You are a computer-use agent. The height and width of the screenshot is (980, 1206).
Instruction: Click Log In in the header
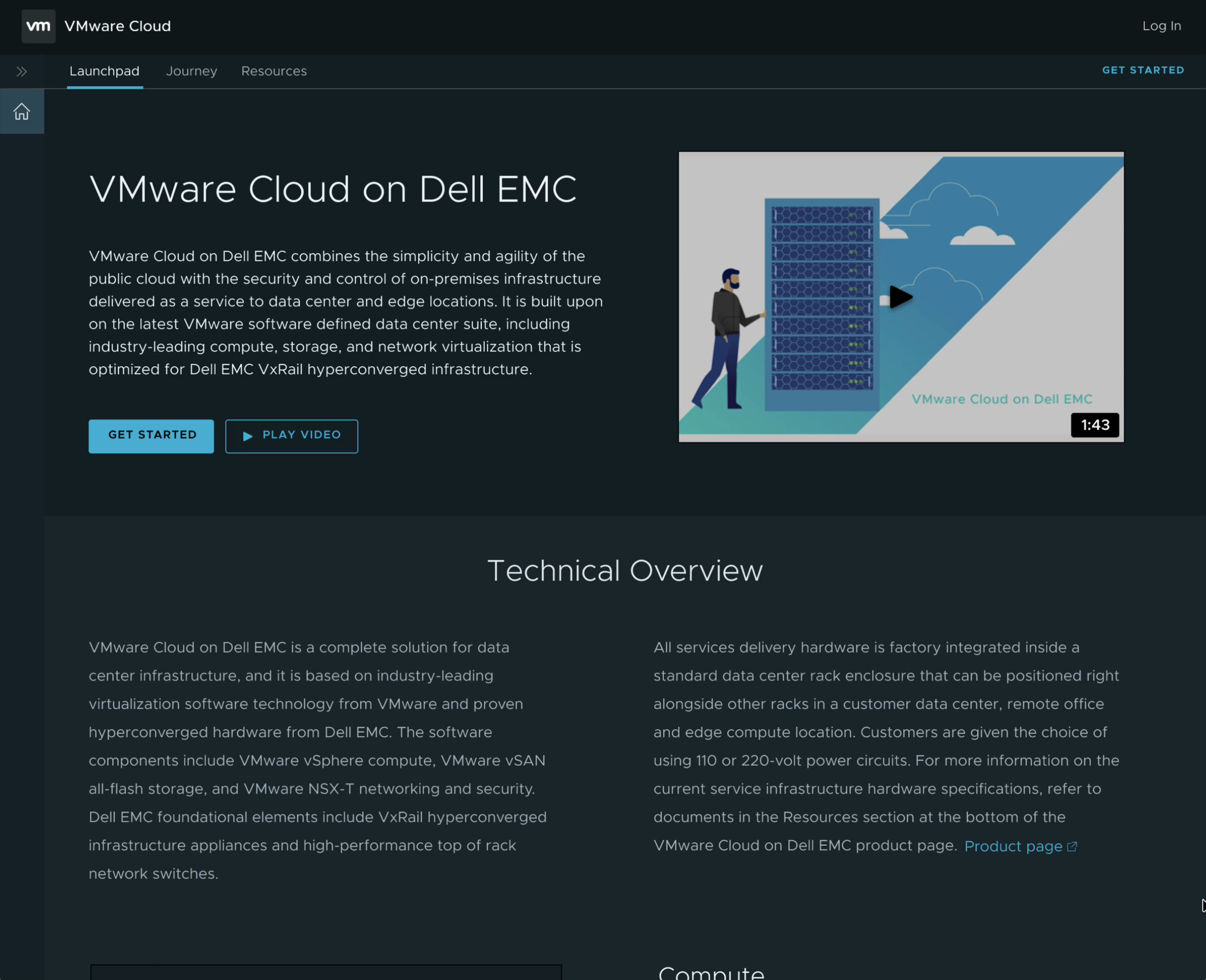(x=1161, y=26)
